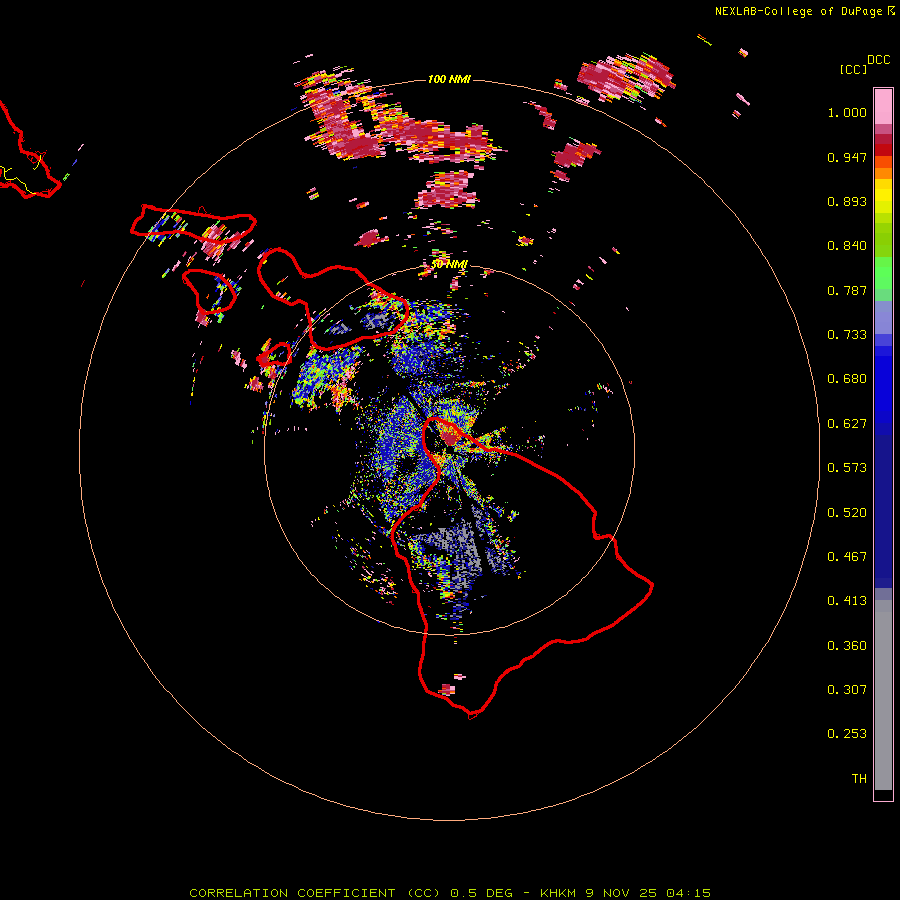Image resolution: width=900 pixels, height=900 pixels.
Task: Select the 1.000 legend value
Action: click(x=847, y=112)
